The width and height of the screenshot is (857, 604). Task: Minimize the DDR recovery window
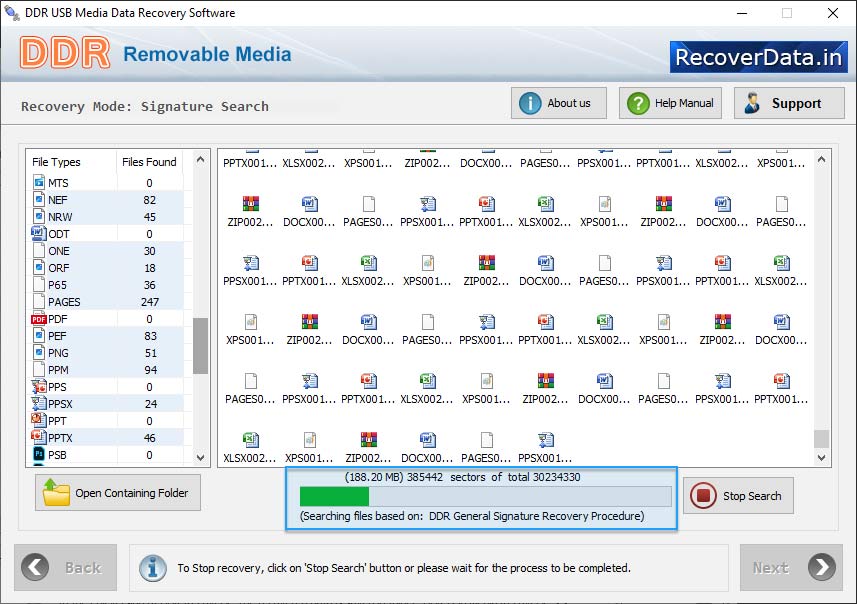click(x=742, y=13)
